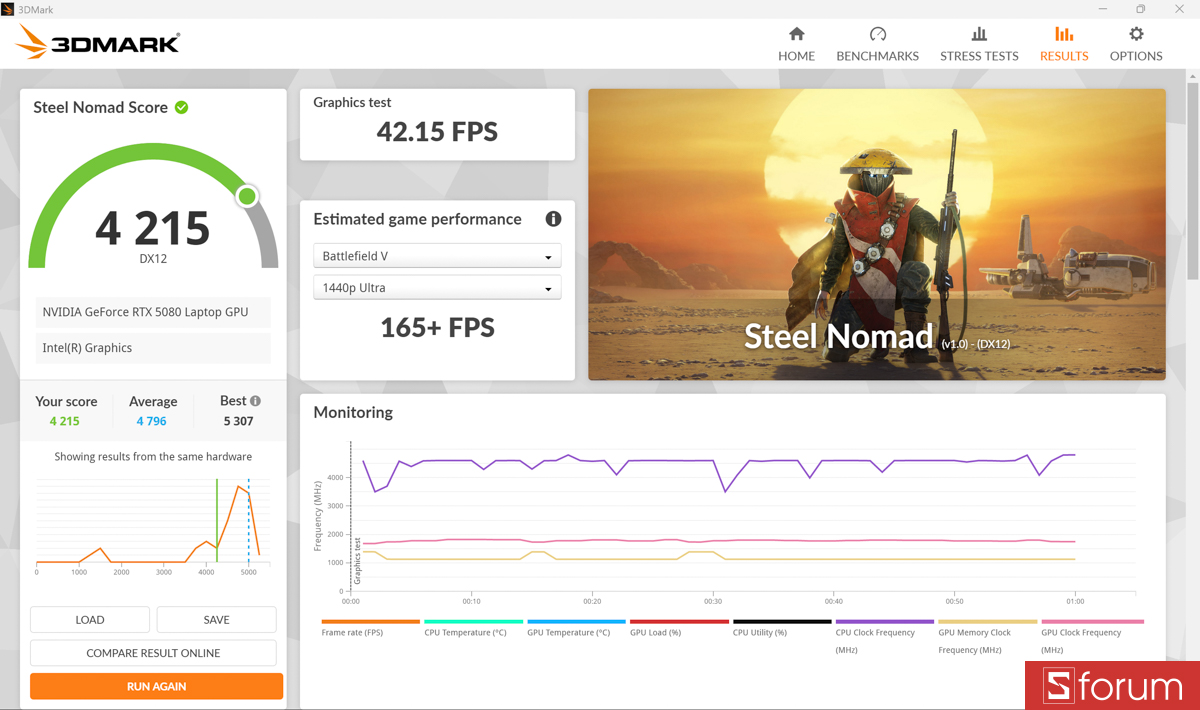1200x710 pixels.
Task: Click COMPARE RESULT ONLINE button
Action: pyautogui.click(x=153, y=653)
